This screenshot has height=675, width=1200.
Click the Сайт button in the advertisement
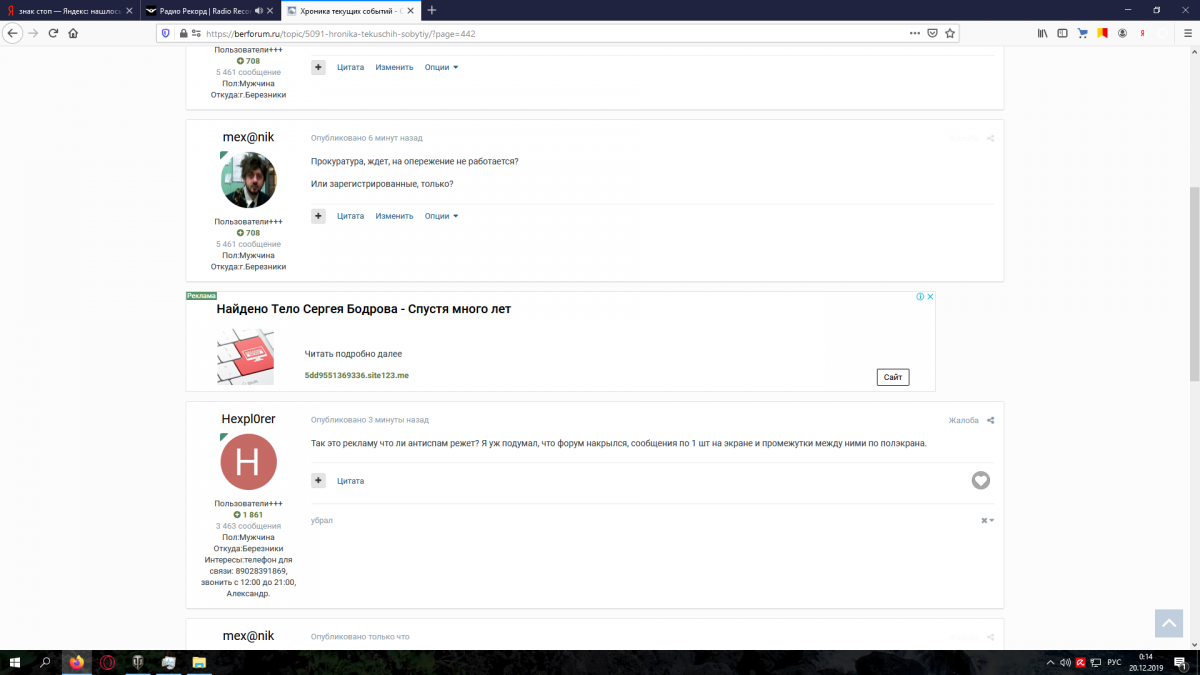click(x=892, y=377)
